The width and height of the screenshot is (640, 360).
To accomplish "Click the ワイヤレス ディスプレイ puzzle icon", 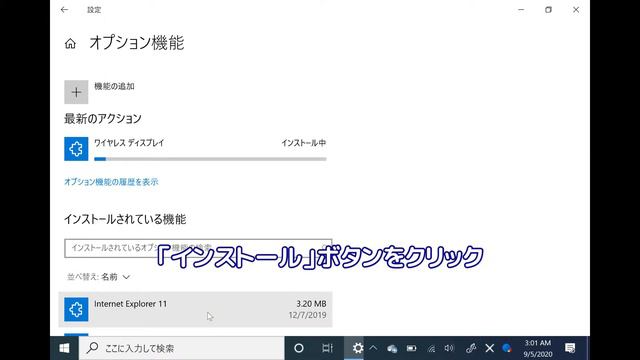I will [76, 149].
